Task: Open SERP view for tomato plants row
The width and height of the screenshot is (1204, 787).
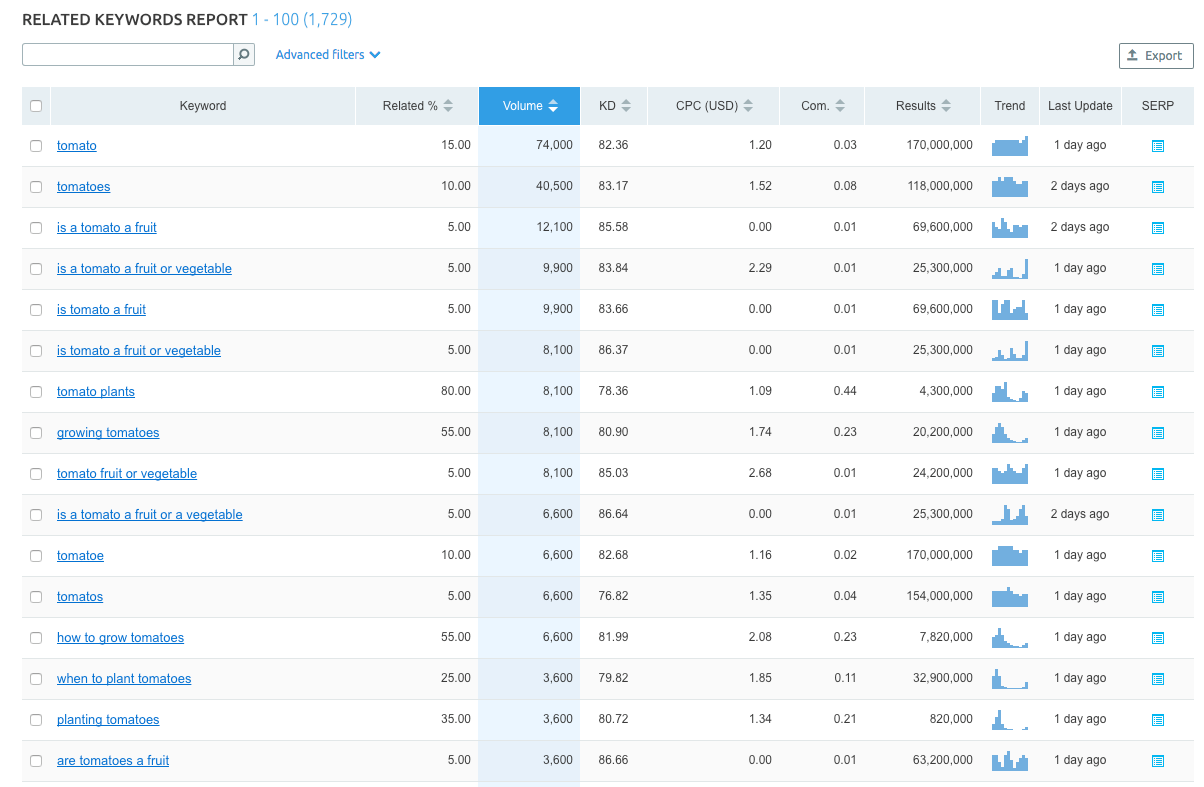Action: [x=1158, y=391]
